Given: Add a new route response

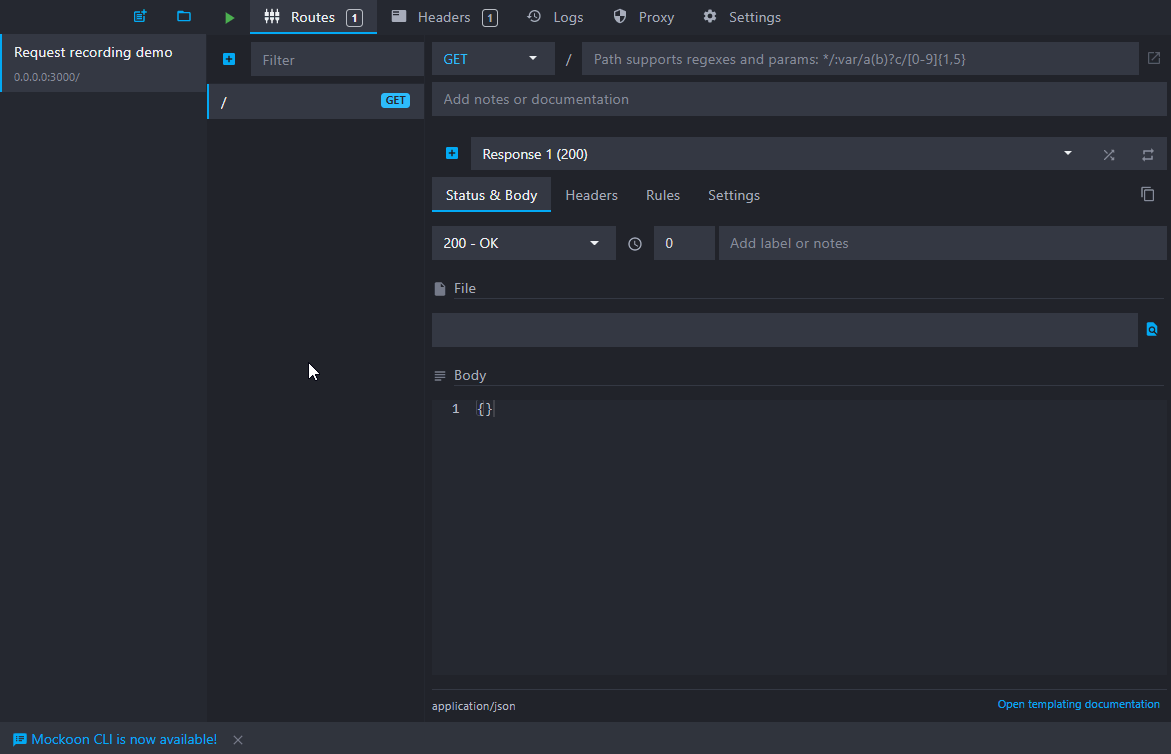Looking at the screenshot, I should click(x=452, y=154).
